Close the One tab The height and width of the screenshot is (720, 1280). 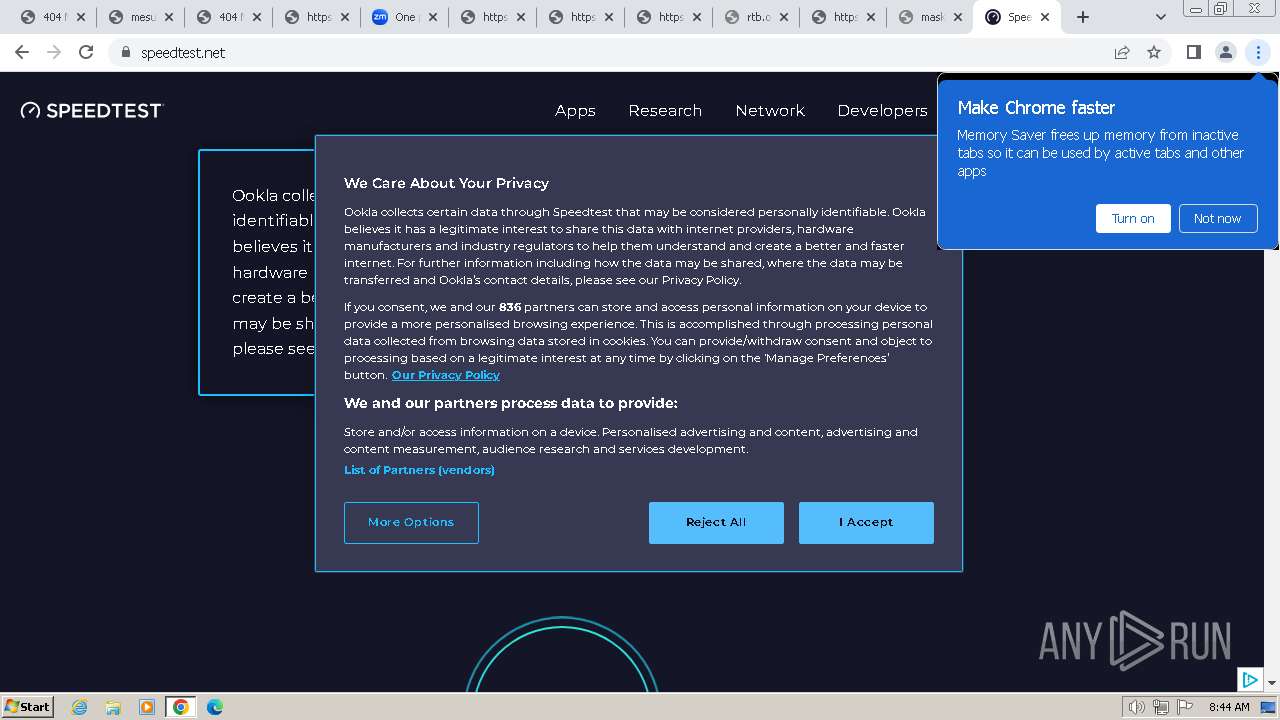click(433, 17)
